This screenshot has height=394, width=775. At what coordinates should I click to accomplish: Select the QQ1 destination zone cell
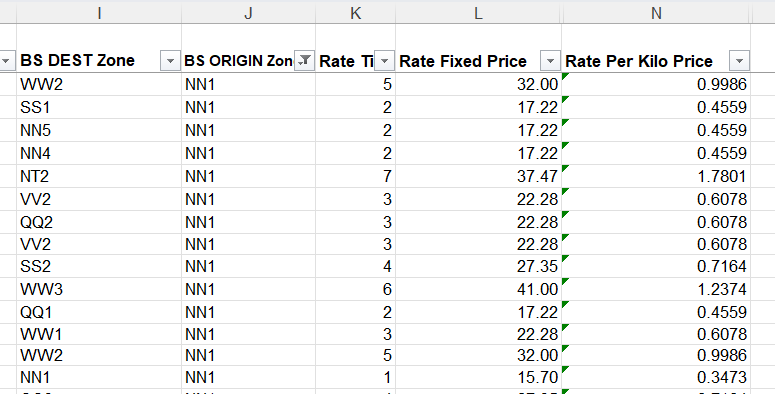pos(99,312)
